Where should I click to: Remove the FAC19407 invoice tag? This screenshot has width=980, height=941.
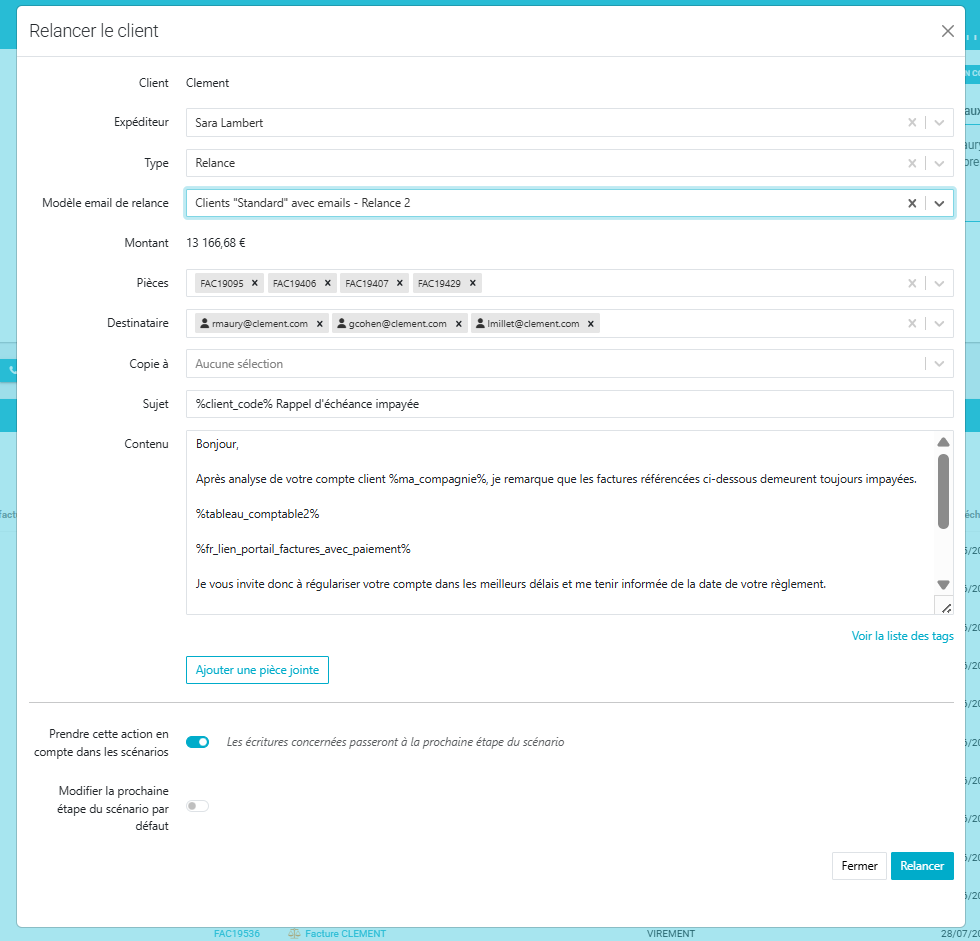pos(399,283)
